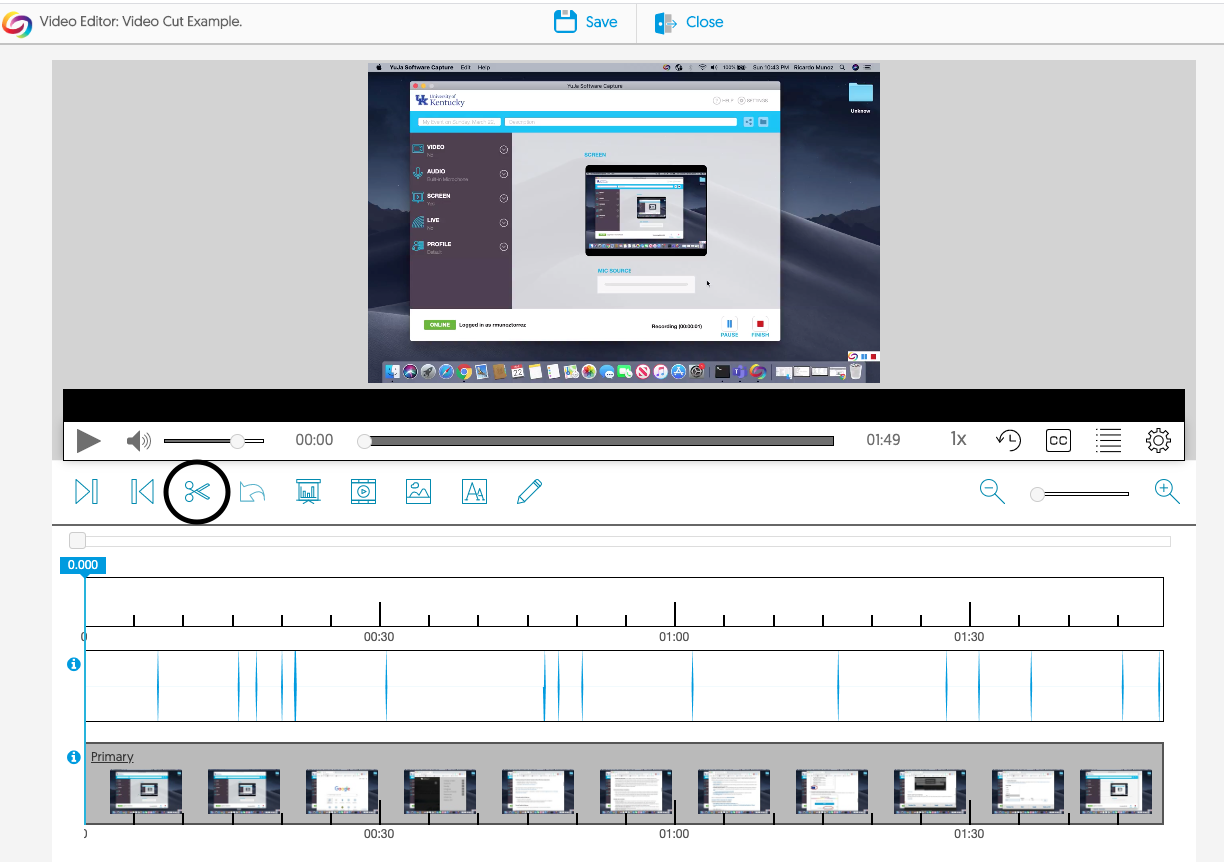This screenshot has height=862, width=1224.
Task: Select the pencil edit tool
Action: click(x=529, y=491)
